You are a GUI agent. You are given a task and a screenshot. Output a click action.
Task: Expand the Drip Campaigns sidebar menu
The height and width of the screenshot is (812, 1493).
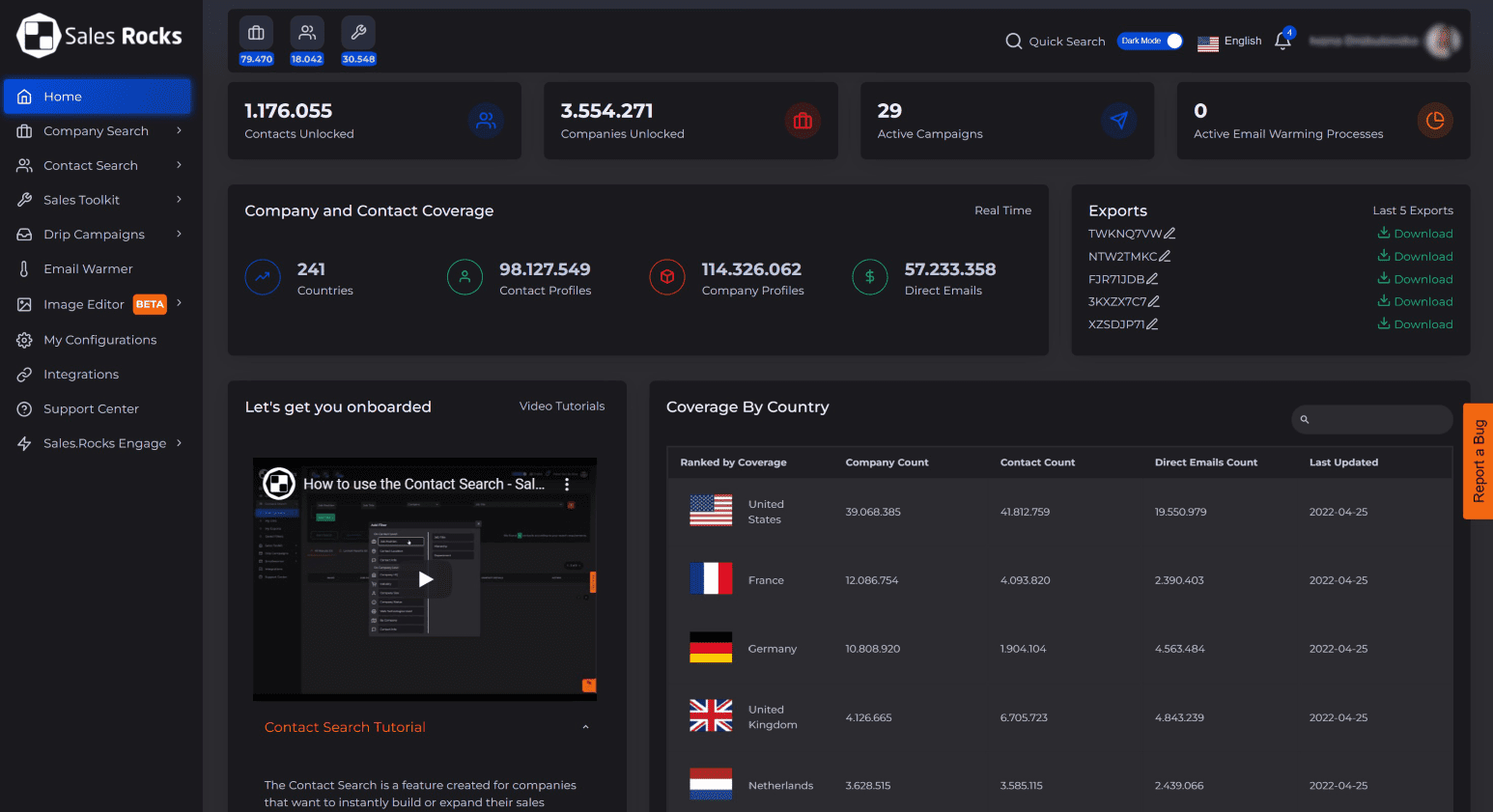(x=179, y=235)
